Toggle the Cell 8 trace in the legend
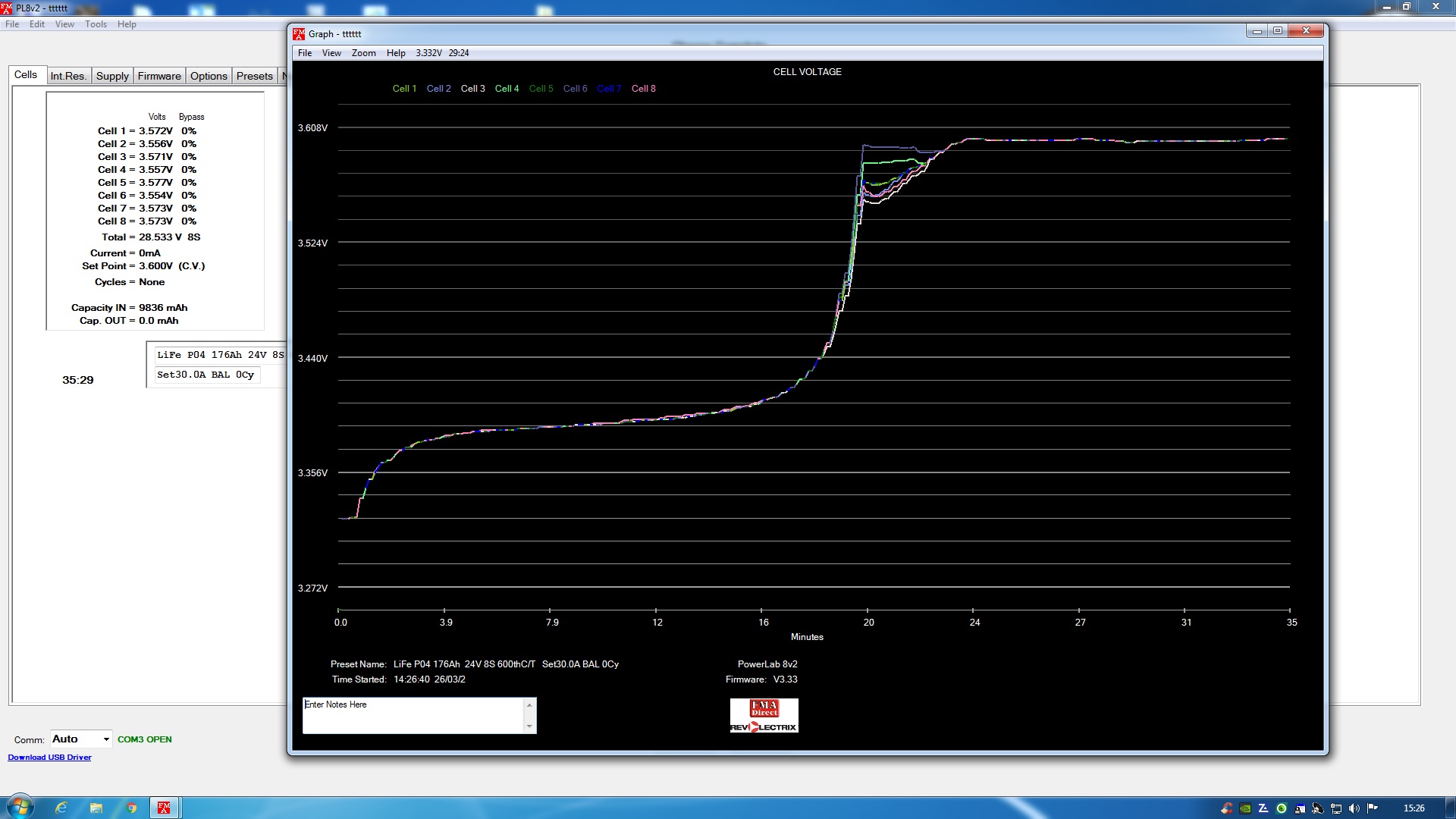This screenshot has height=819, width=1456. 643,89
